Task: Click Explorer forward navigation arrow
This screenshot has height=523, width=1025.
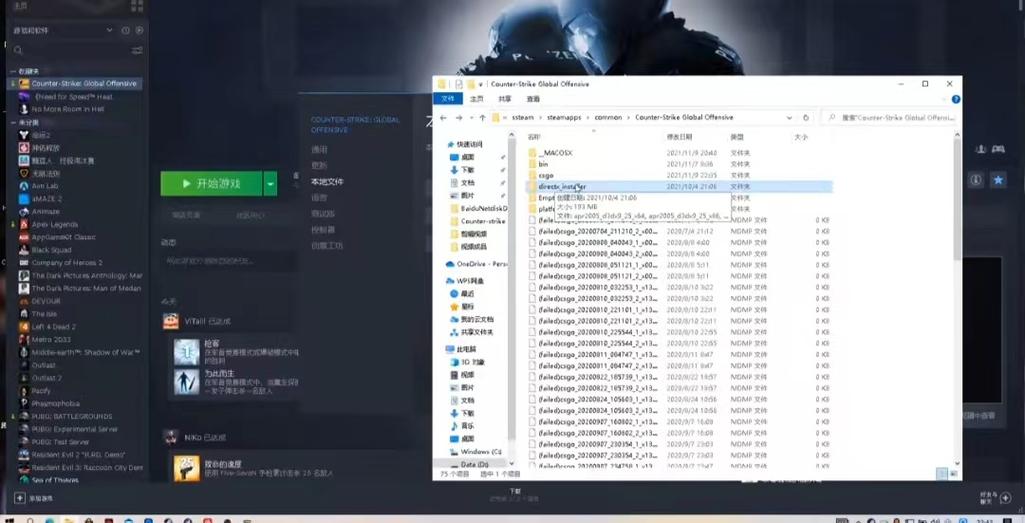Action: pos(459,118)
